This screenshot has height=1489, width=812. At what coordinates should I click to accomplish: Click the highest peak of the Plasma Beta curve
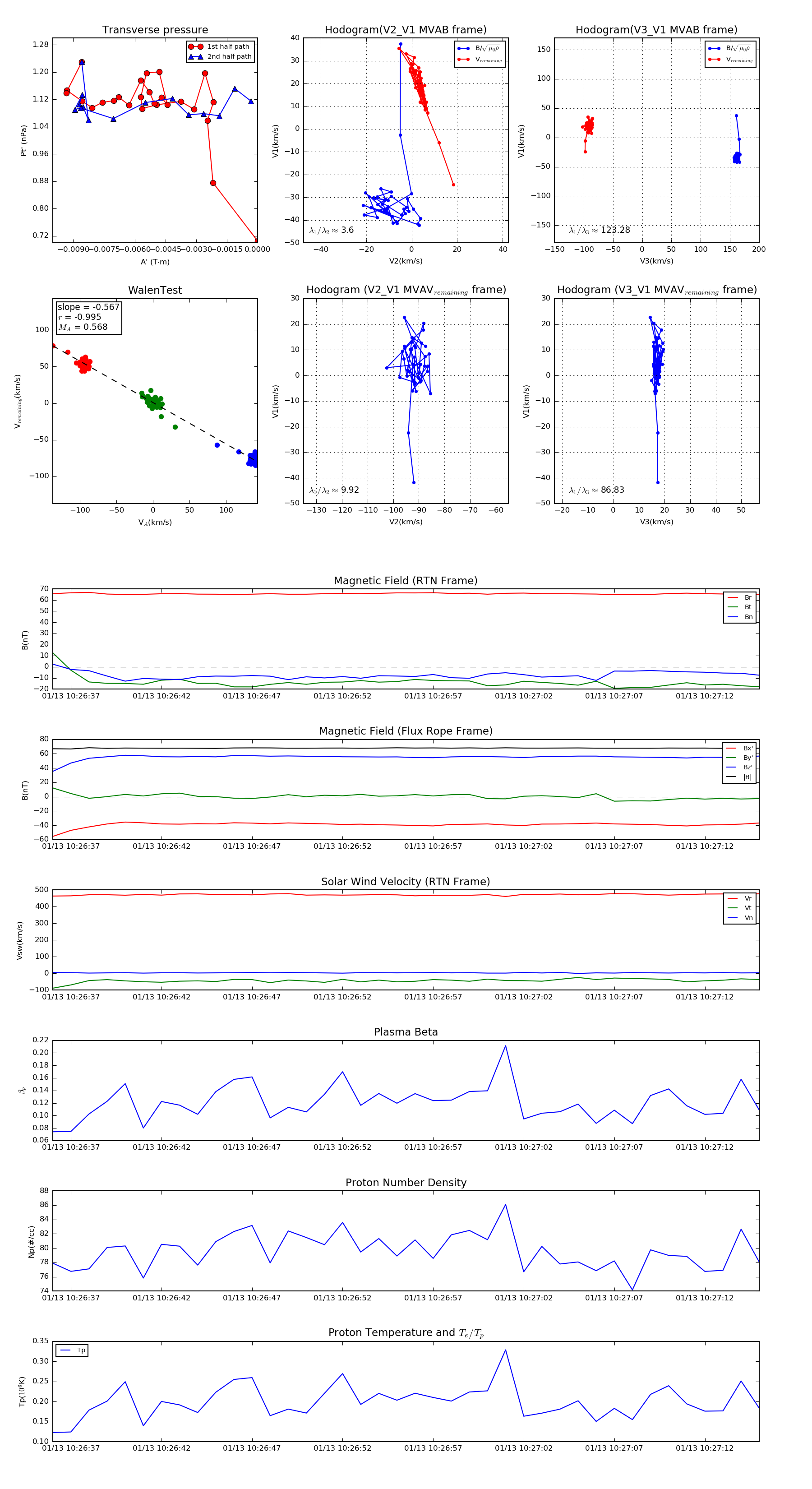tap(506, 1045)
